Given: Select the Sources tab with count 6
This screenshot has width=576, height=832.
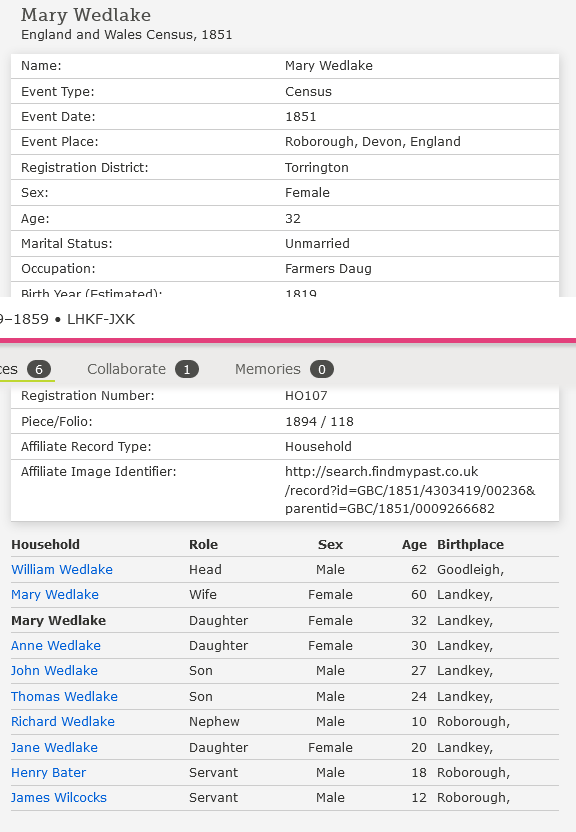Looking at the screenshot, I should 25,369.
